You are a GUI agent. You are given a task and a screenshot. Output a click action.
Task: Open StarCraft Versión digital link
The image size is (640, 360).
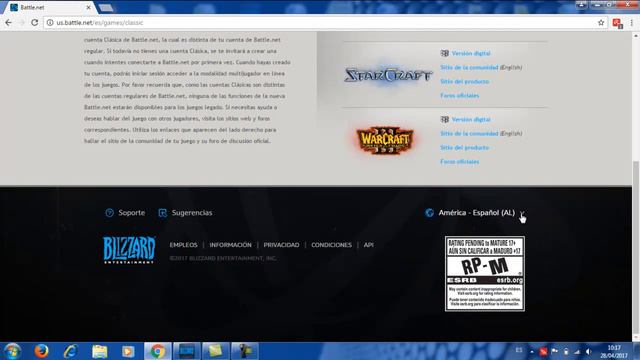click(x=471, y=53)
